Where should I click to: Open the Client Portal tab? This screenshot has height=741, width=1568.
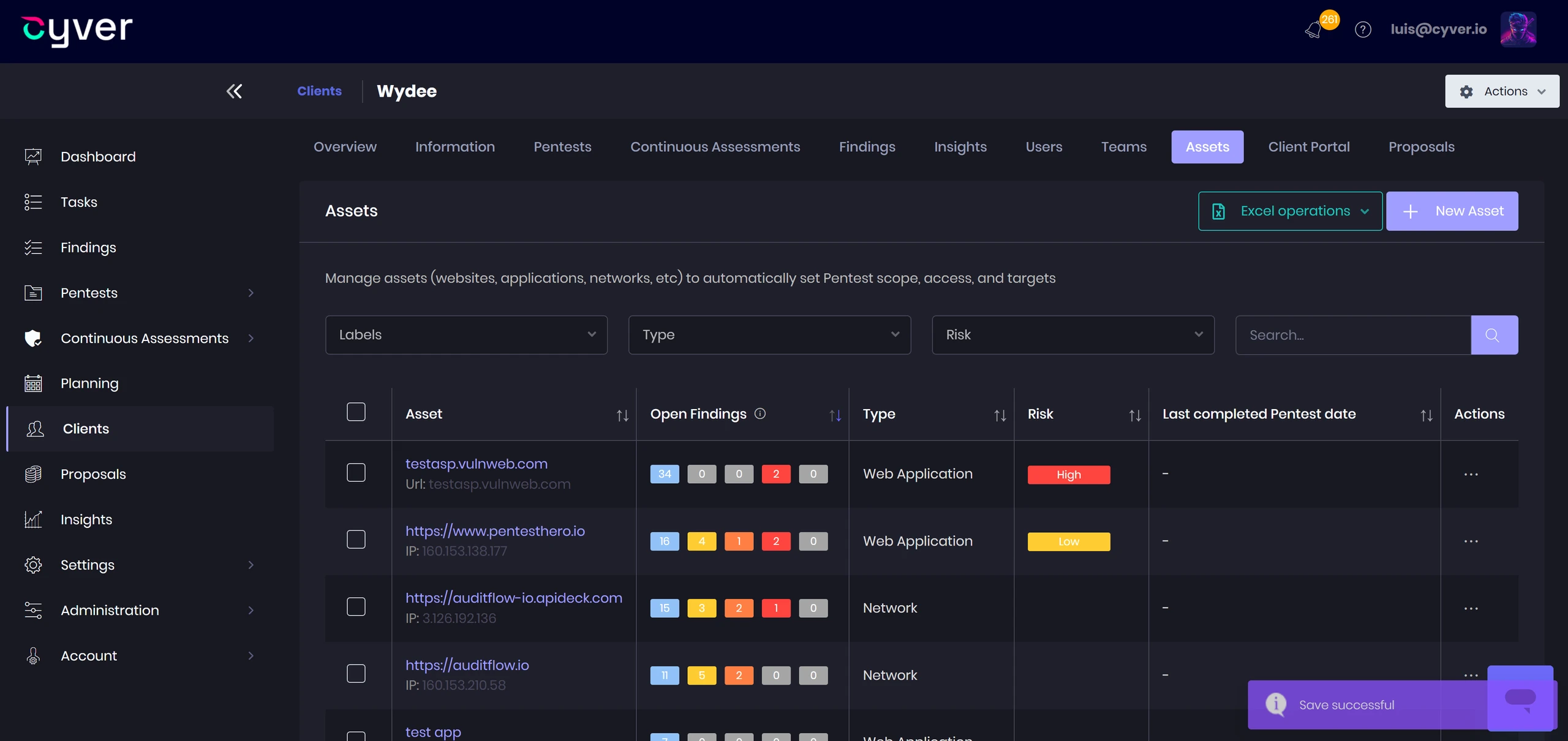coord(1309,147)
